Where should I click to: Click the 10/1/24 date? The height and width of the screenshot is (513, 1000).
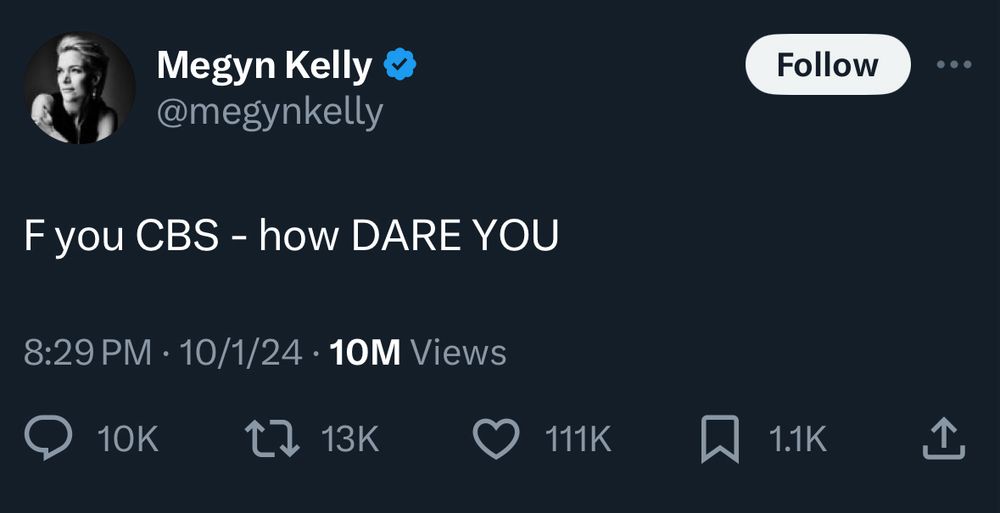241,352
